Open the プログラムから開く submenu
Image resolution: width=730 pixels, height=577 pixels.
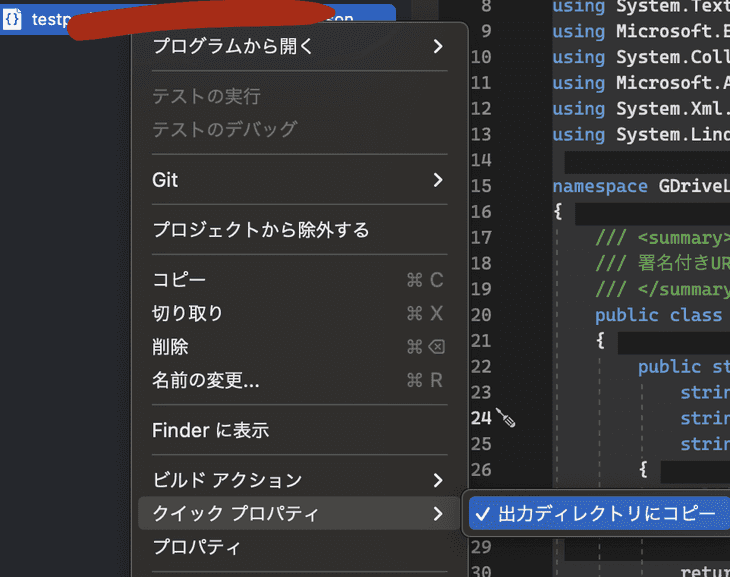(299, 46)
